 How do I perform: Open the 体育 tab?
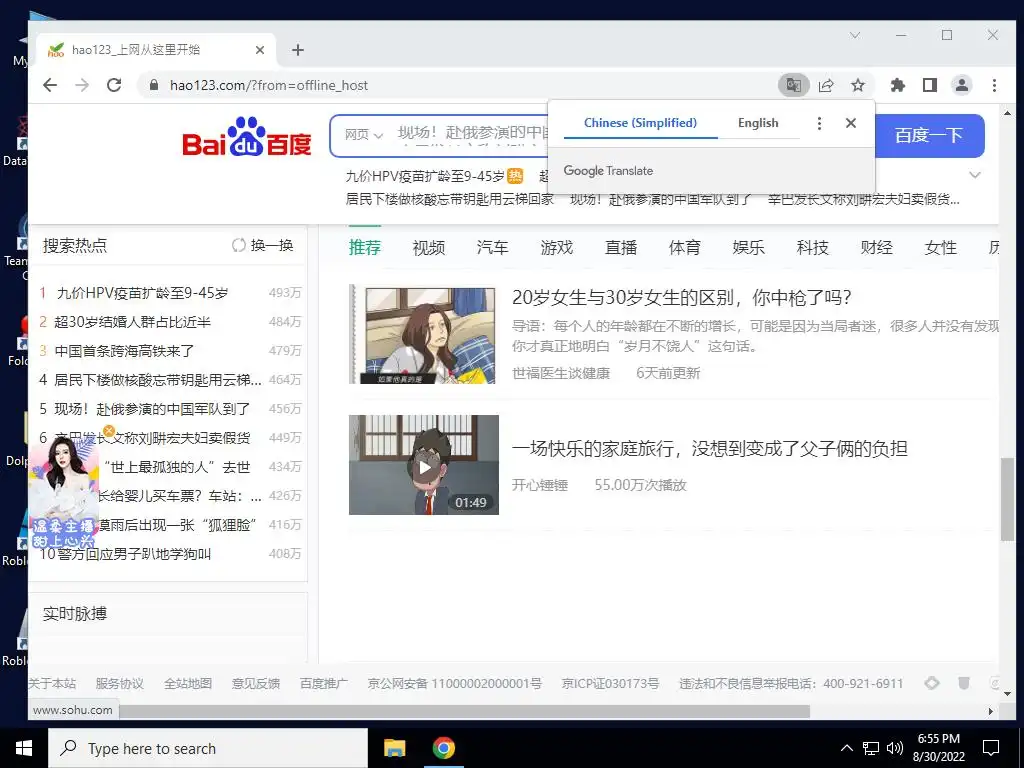point(684,248)
